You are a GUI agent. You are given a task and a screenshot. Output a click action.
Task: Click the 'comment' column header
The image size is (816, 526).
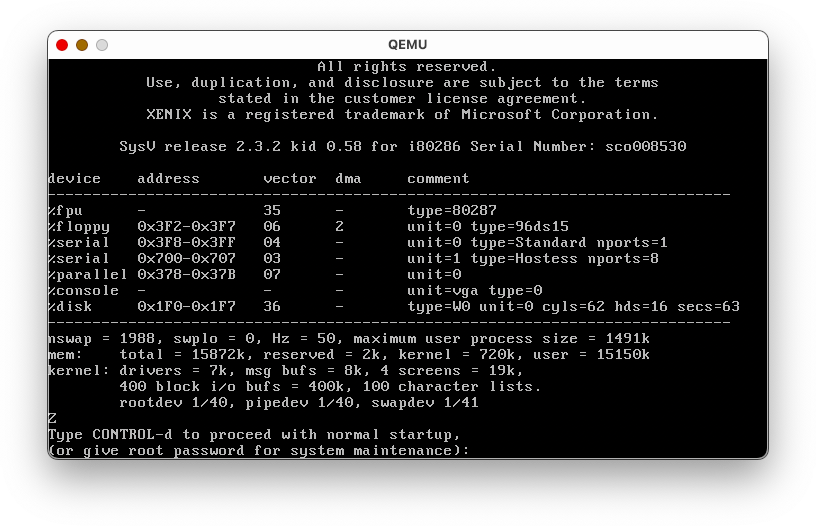pyautogui.click(x=438, y=178)
